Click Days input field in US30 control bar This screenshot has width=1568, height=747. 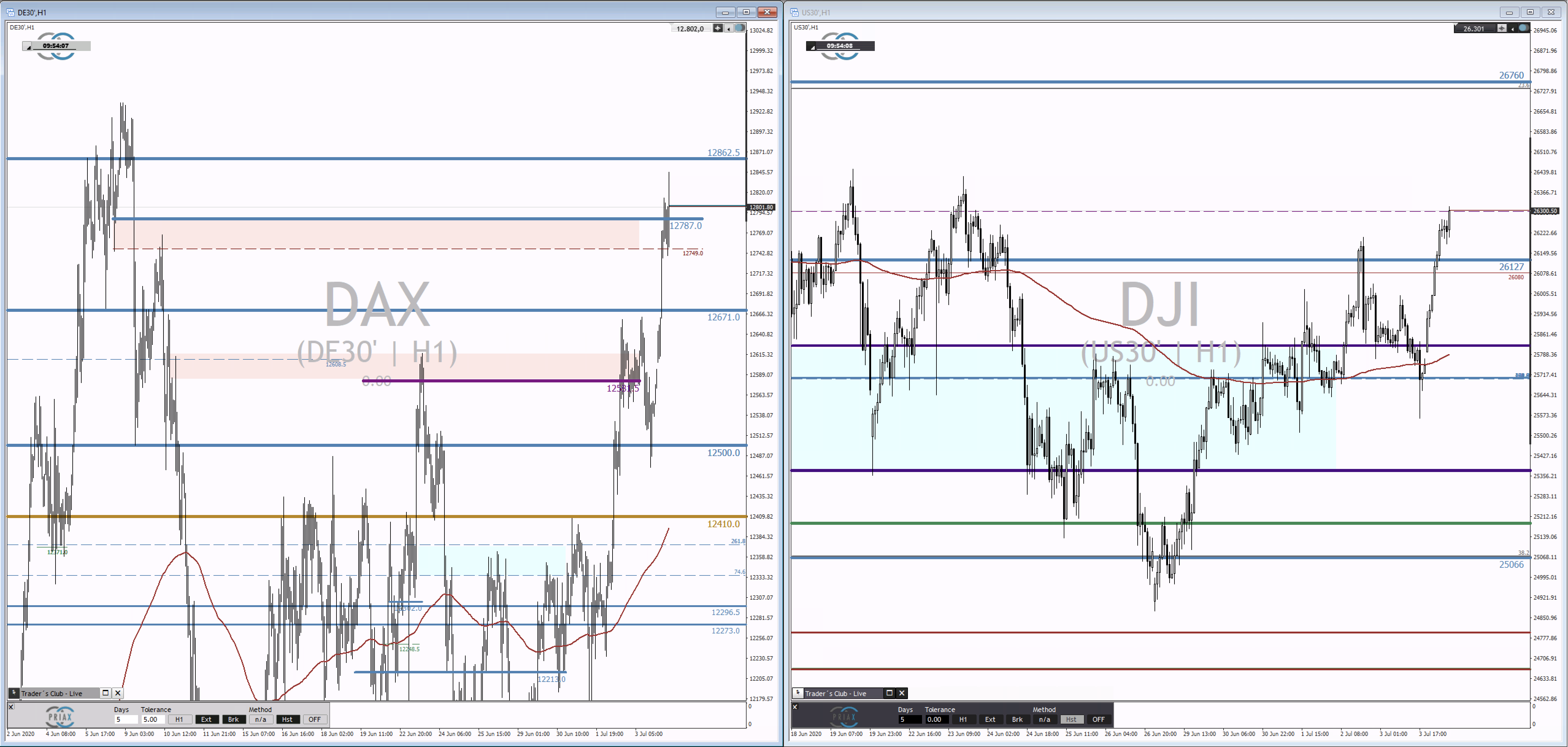pyautogui.click(x=910, y=720)
